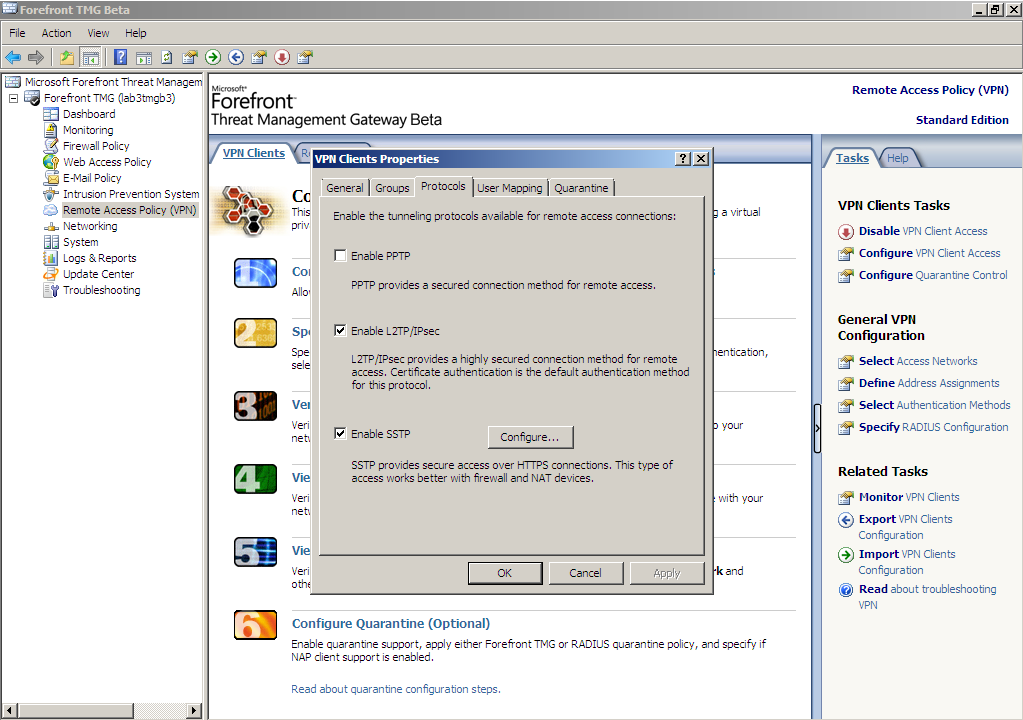Viewport: 1023px width, 720px height.
Task: Click Select Authentication Methods link
Action: (x=934, y=405)
